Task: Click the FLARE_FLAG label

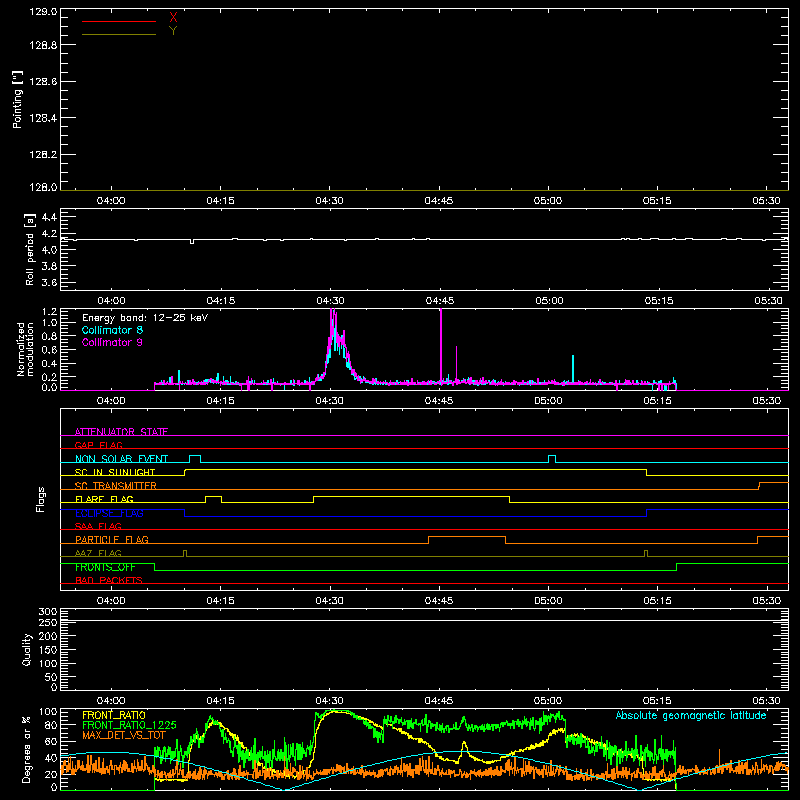Action: (x=104, y=499)
